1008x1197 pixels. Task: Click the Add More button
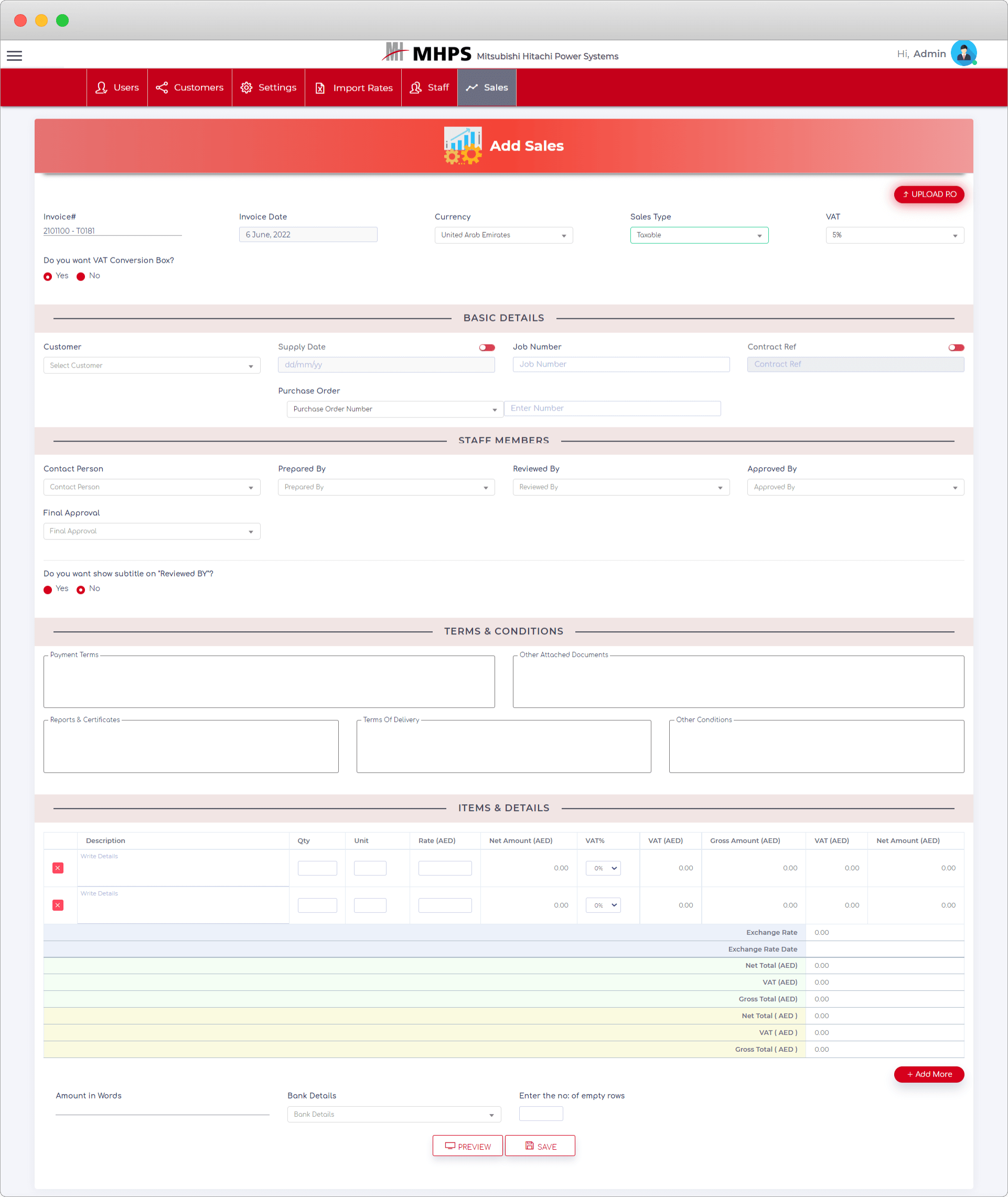tap(929, 1074)
